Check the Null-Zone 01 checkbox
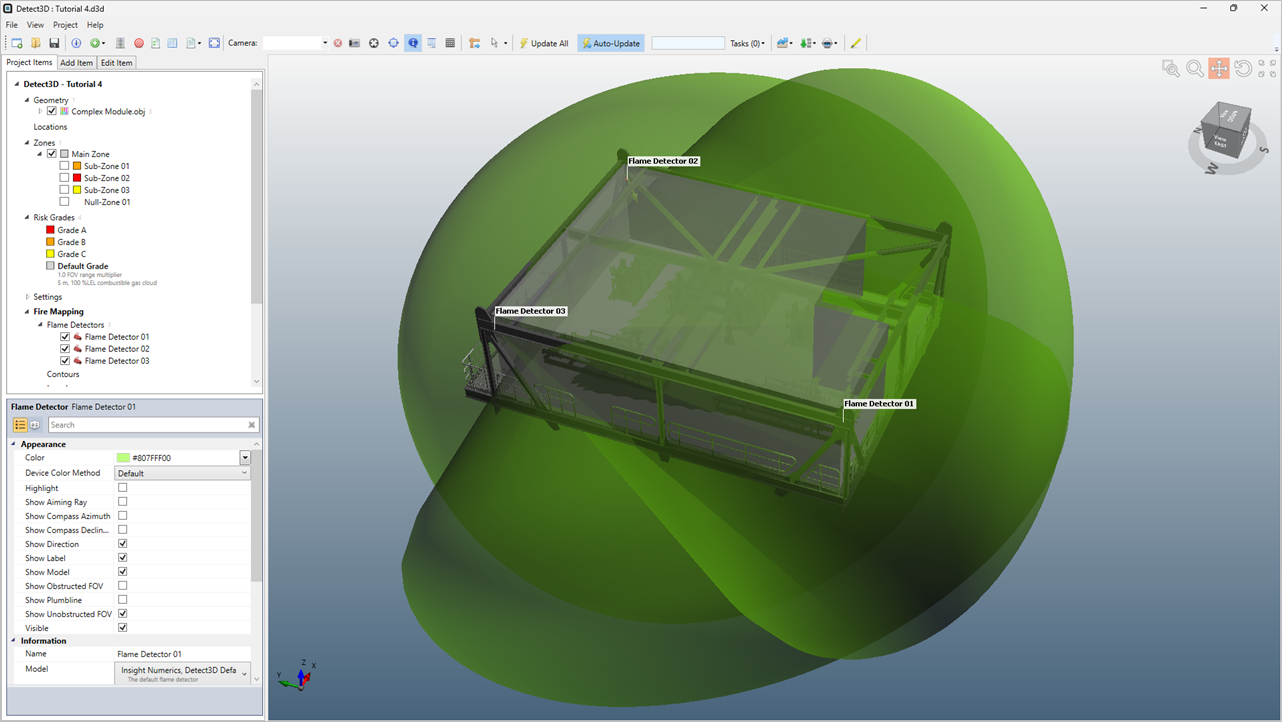The image size is (1282, 722). coord(64,202)
